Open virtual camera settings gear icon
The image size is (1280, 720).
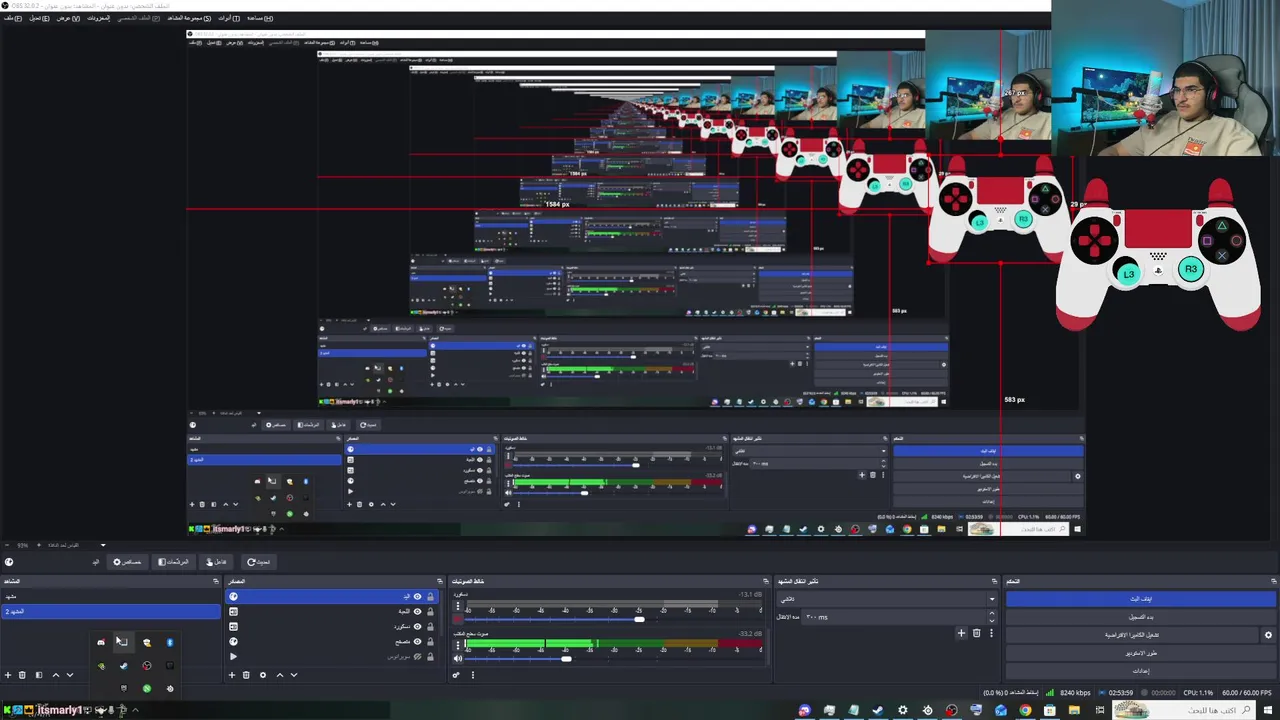point(1268,635)
